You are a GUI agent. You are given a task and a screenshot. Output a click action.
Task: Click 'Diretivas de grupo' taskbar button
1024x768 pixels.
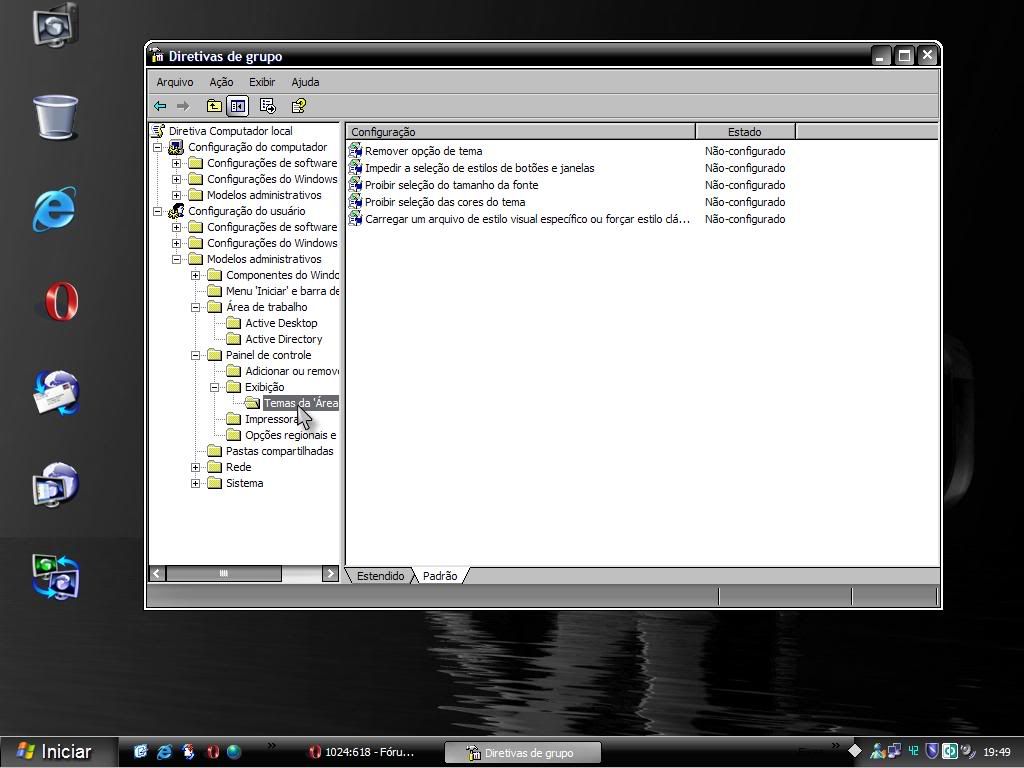[522, 752]
